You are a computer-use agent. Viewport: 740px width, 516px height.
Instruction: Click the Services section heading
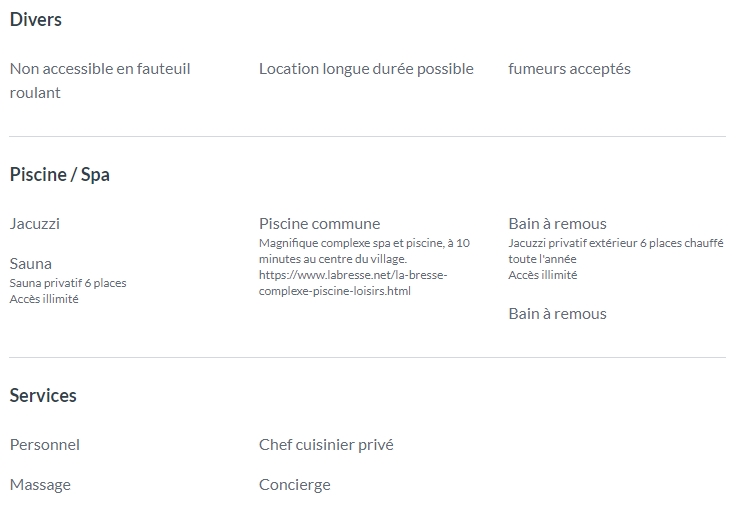[43, 396]
